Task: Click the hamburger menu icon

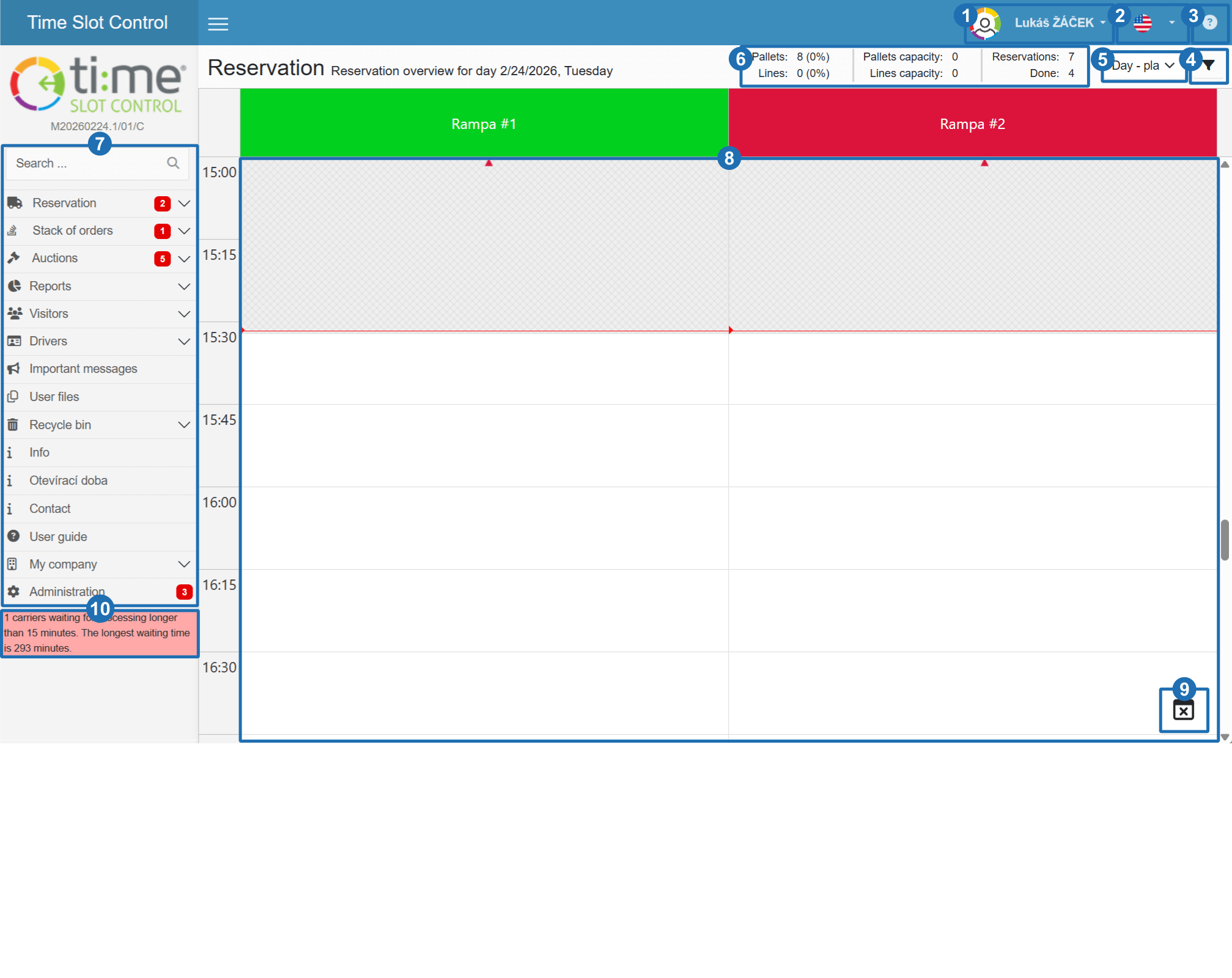Action: [x=218, y=24]
